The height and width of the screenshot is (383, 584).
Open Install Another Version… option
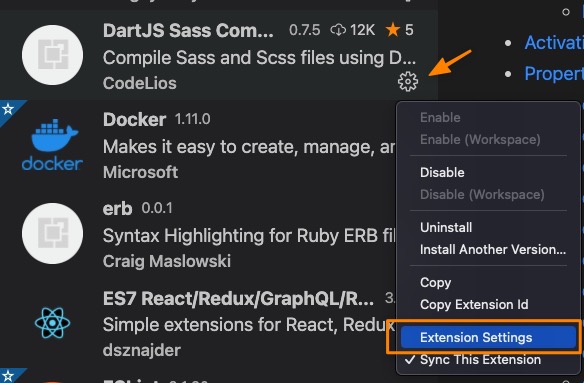(493, 249)
